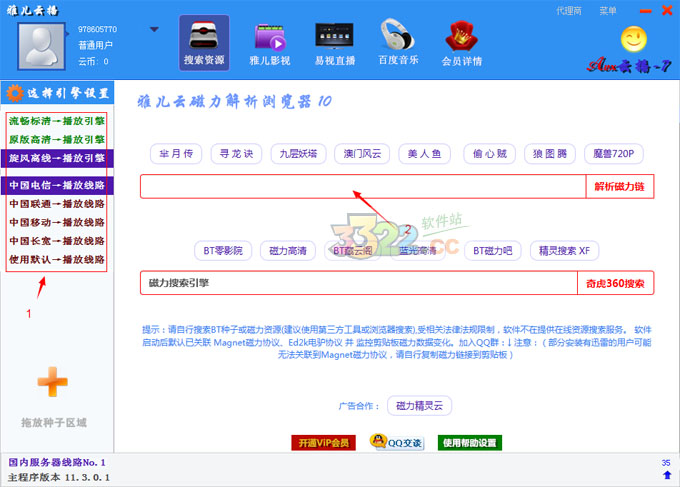Click the red 开通VIP会员 button
Screen dimensions: 680x487
pos(324,443)
